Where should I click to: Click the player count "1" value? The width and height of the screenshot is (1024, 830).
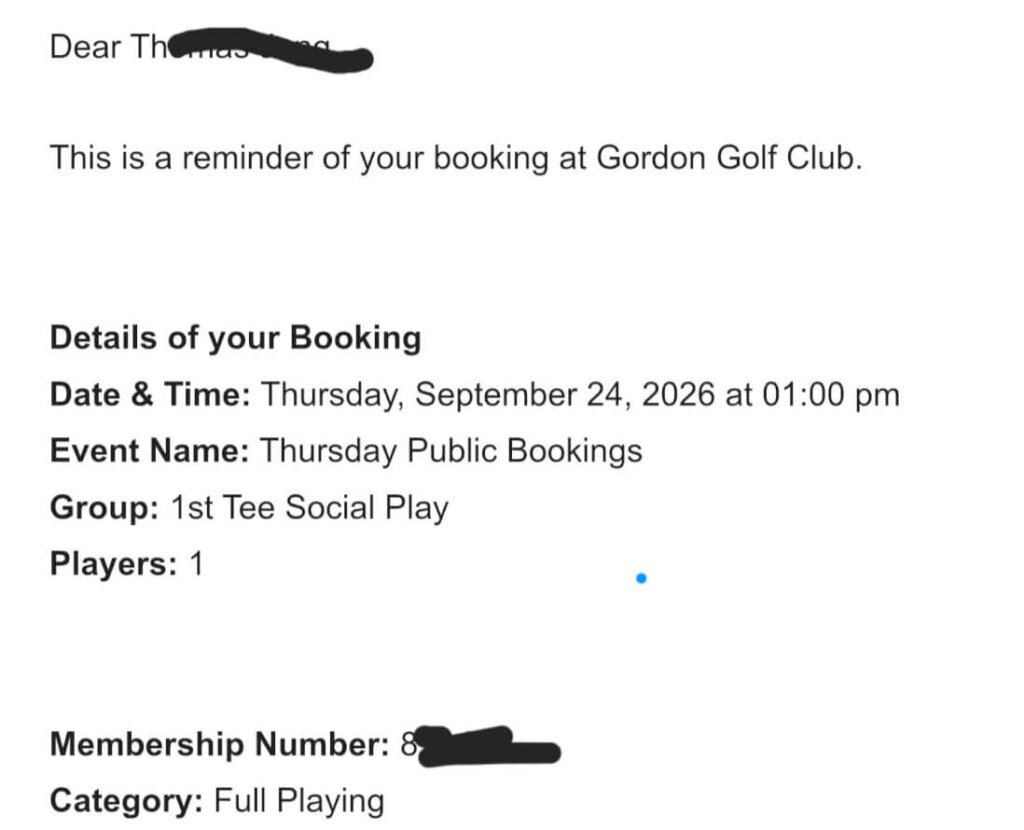tap(196, 563)
